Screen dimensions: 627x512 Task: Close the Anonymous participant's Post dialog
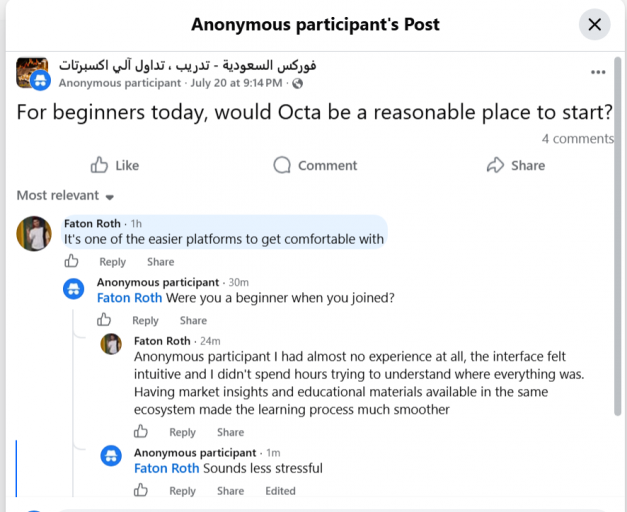pos(594,24)
